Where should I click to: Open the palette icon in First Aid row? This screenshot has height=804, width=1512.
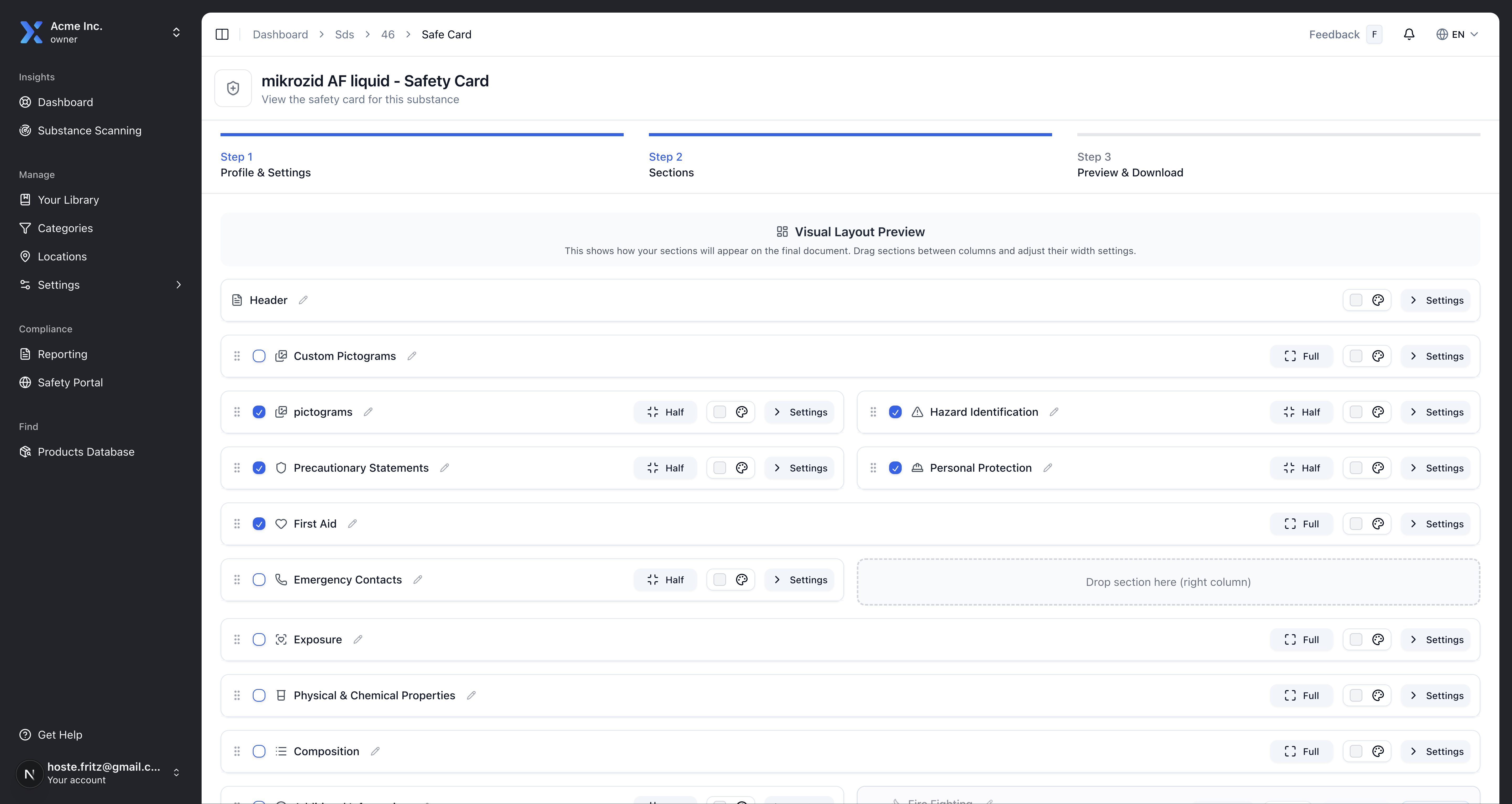point(1378,523)
